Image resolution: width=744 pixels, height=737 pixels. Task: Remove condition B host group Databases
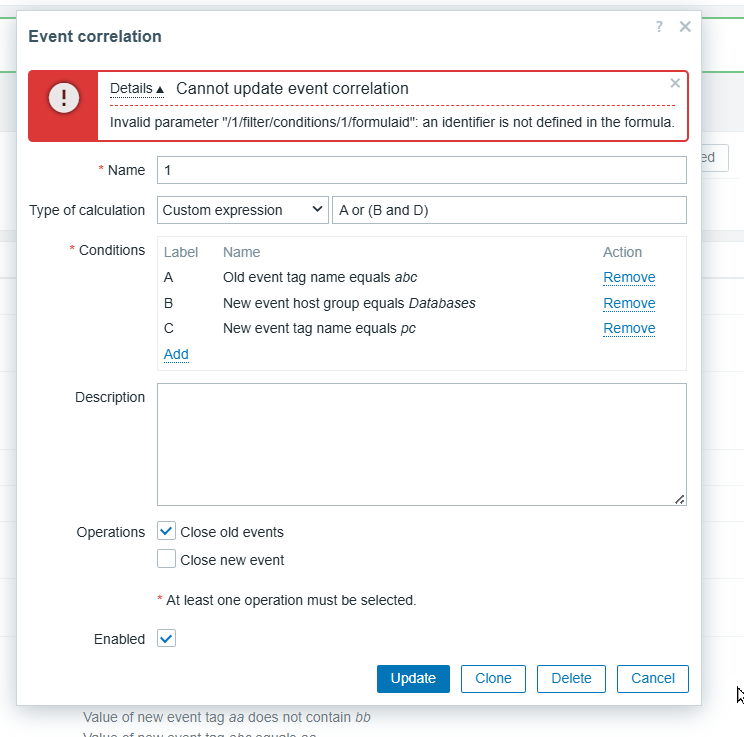(628, 303)
